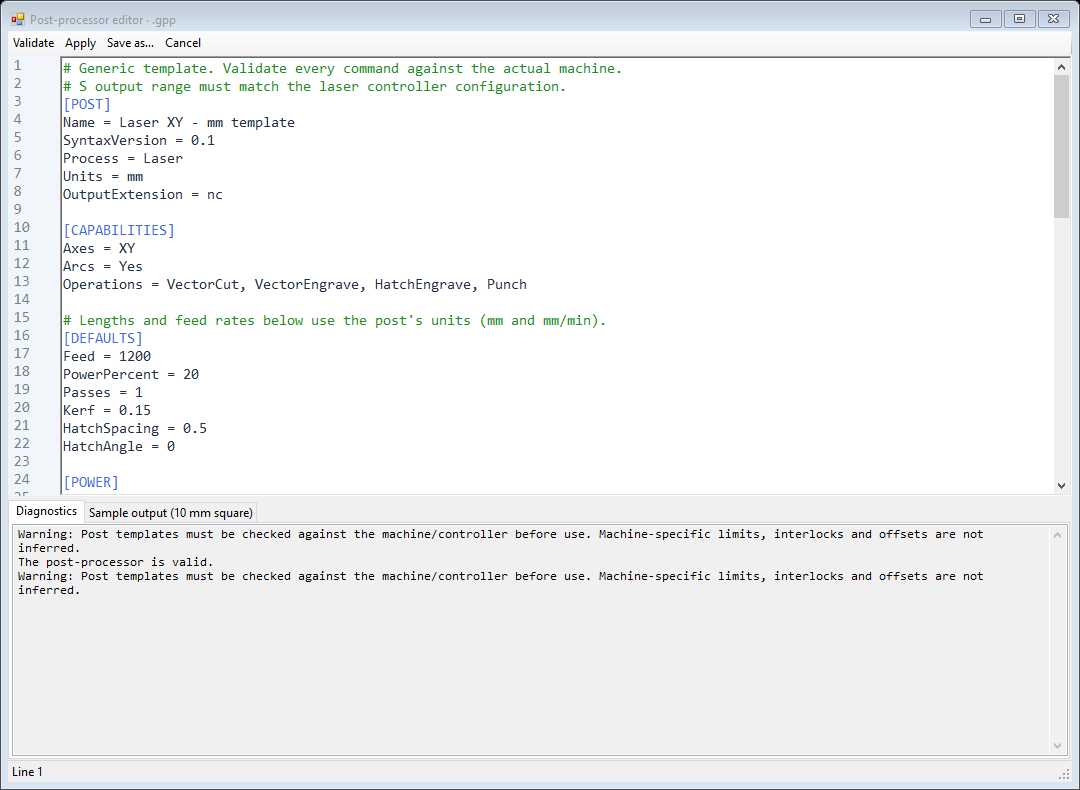Screen dimensions: 1080x790
Task: Click 'The post-processor is valid.' diagnostic message
Action: (116, 562)
